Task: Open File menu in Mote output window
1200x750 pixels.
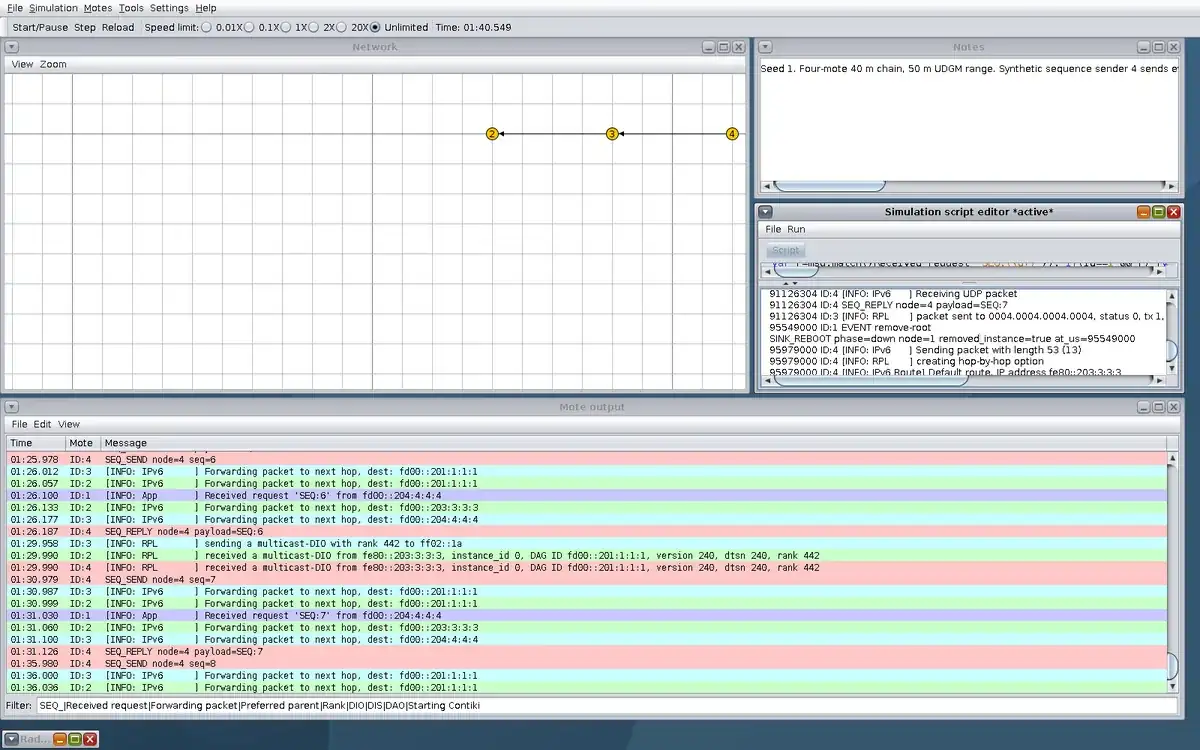Action: (19, 424)
